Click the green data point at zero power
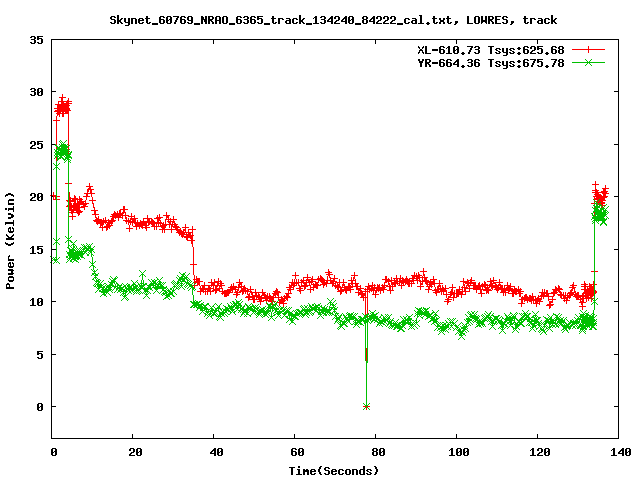640x480 pixels. [366, 407]
